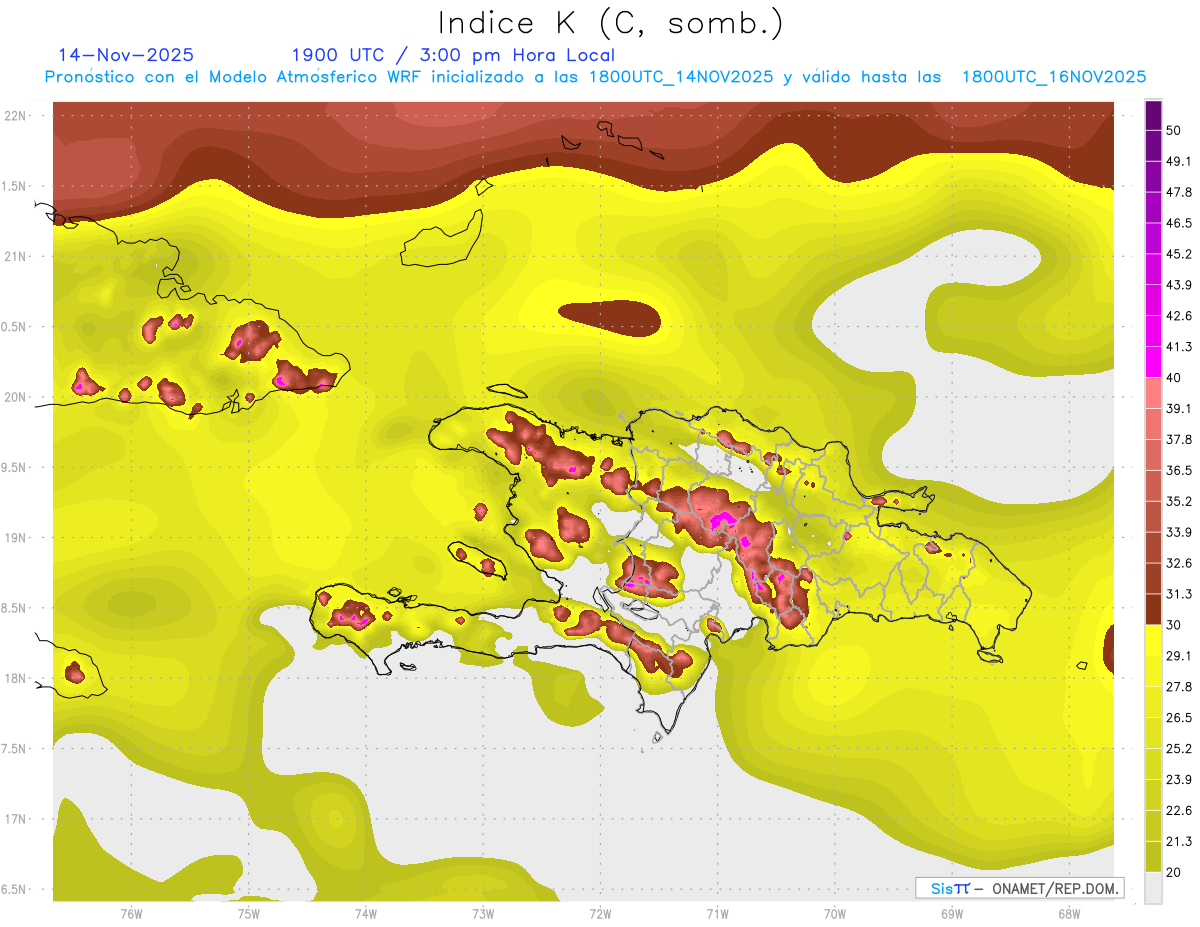
Task: Click legend value 37.8
Action: pyautogui.click(x=1179, y=439)
